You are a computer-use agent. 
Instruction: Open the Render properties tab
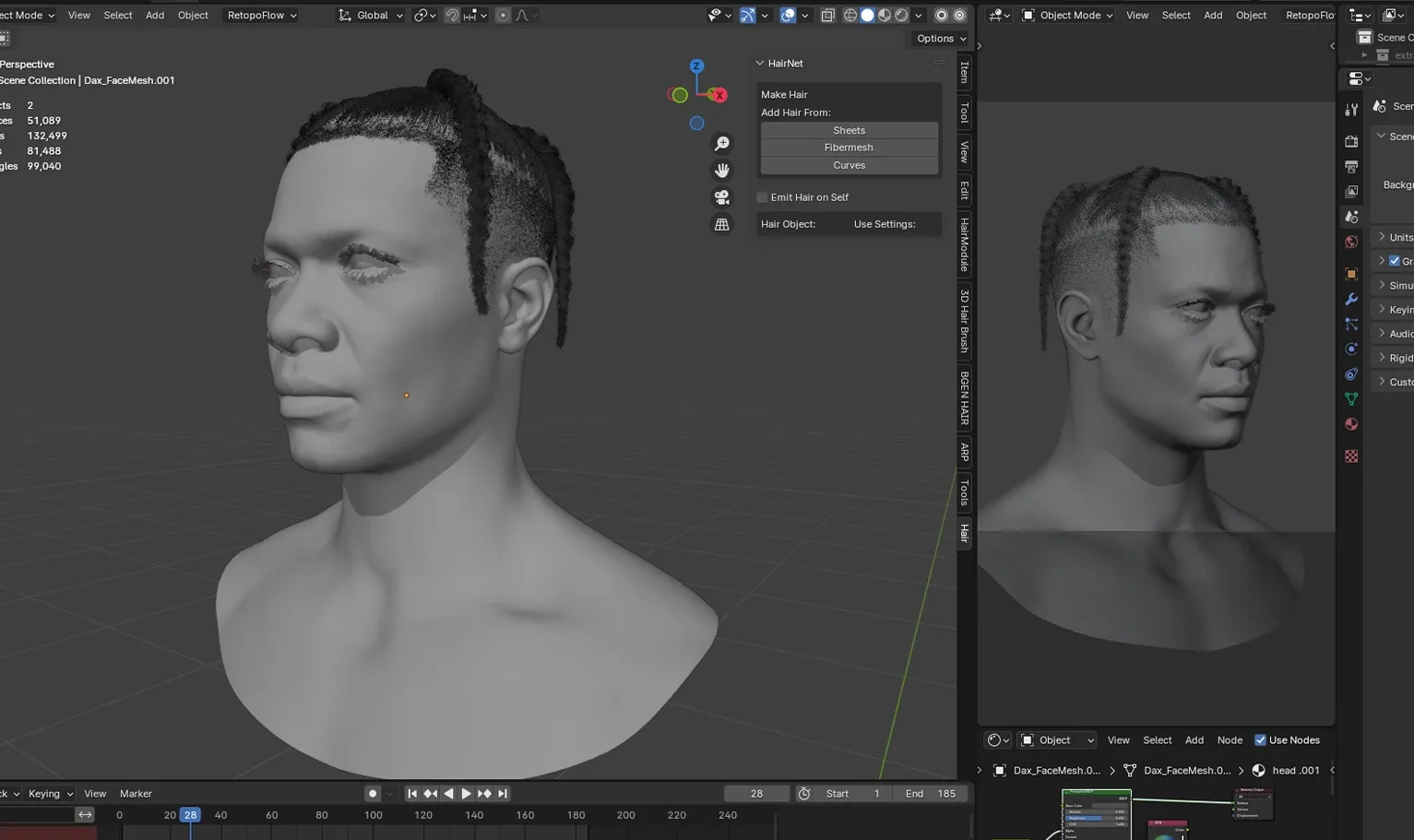tap(1351, 141)
